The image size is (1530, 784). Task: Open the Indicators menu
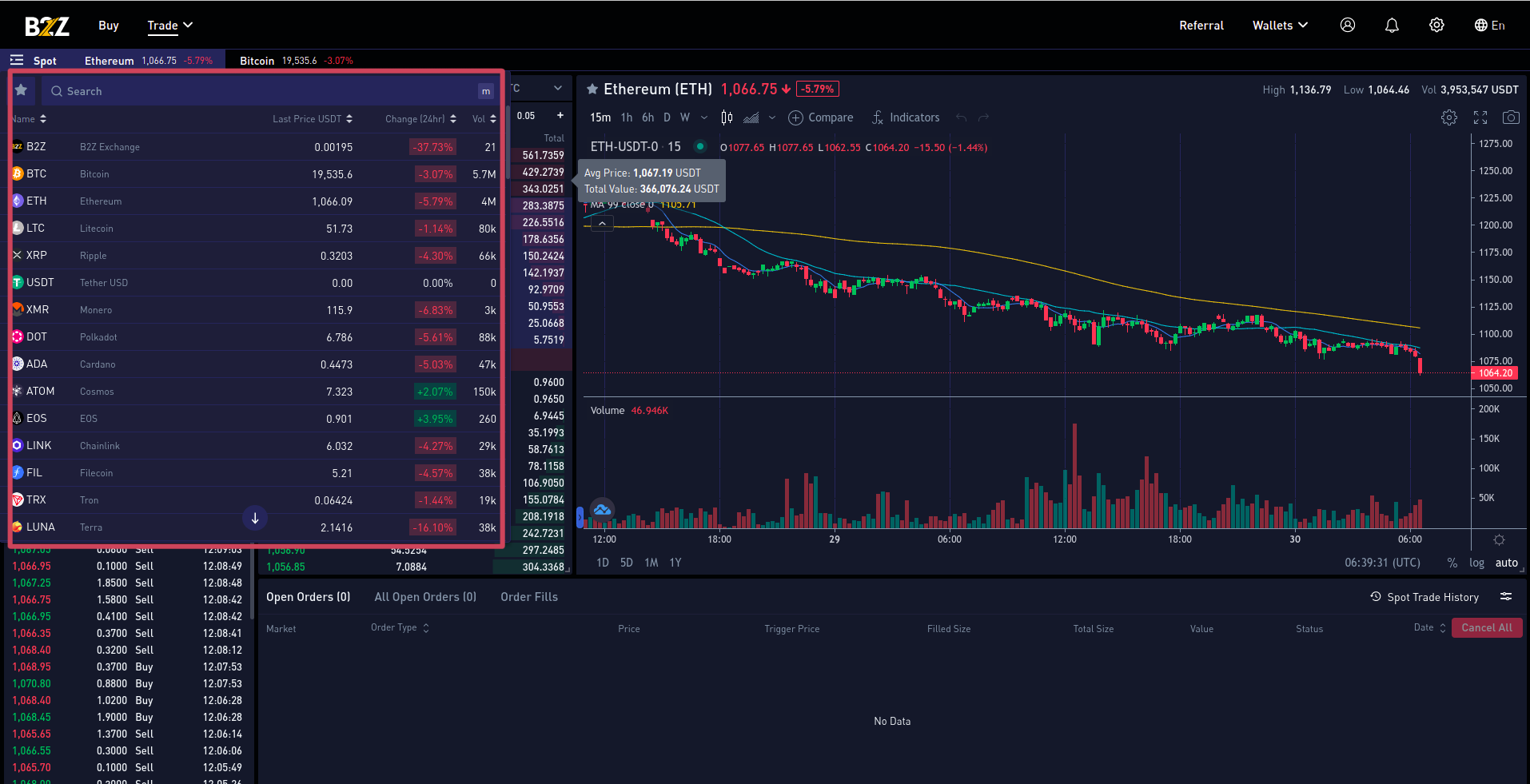coord(906,117)
